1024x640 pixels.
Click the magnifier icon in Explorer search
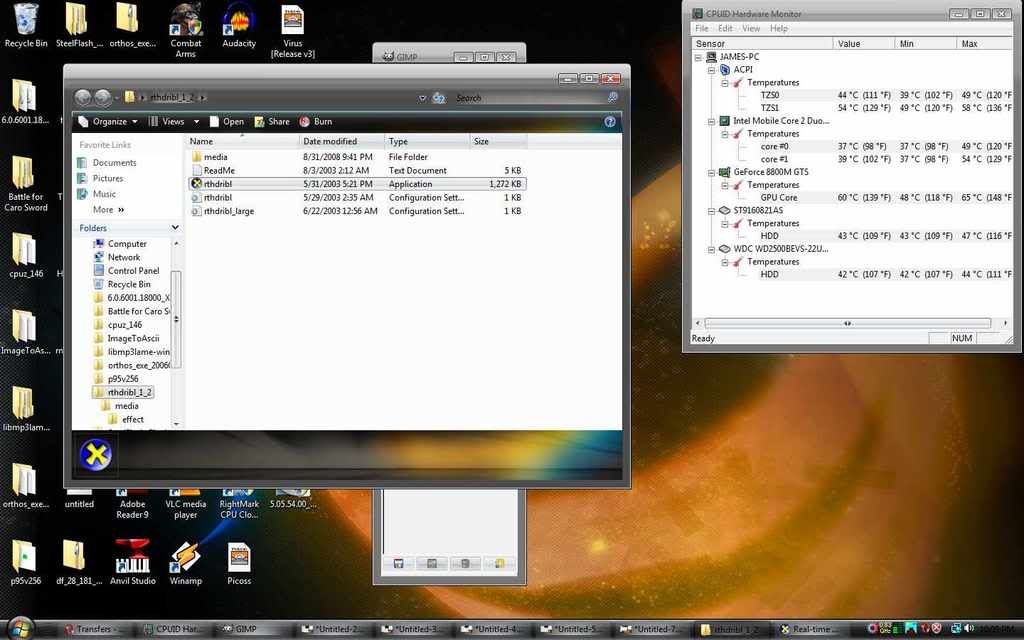(x=613, y=97)
